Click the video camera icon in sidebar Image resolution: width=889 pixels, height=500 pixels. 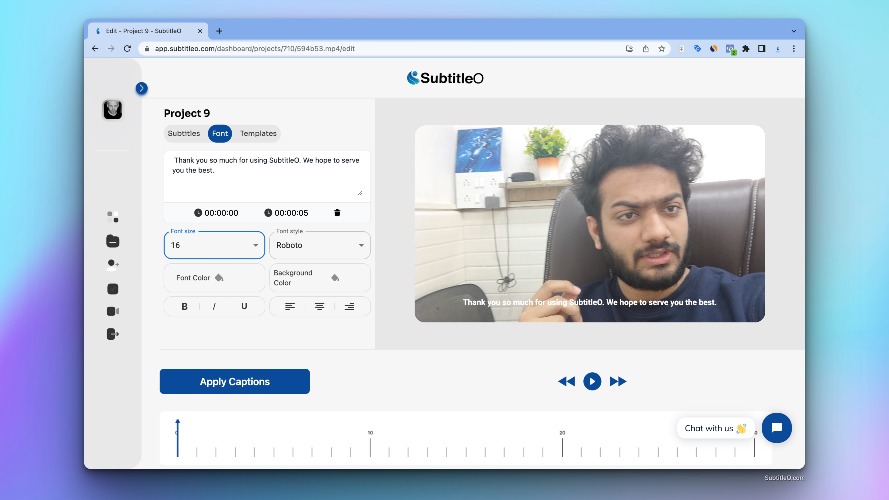pos(113,311)
